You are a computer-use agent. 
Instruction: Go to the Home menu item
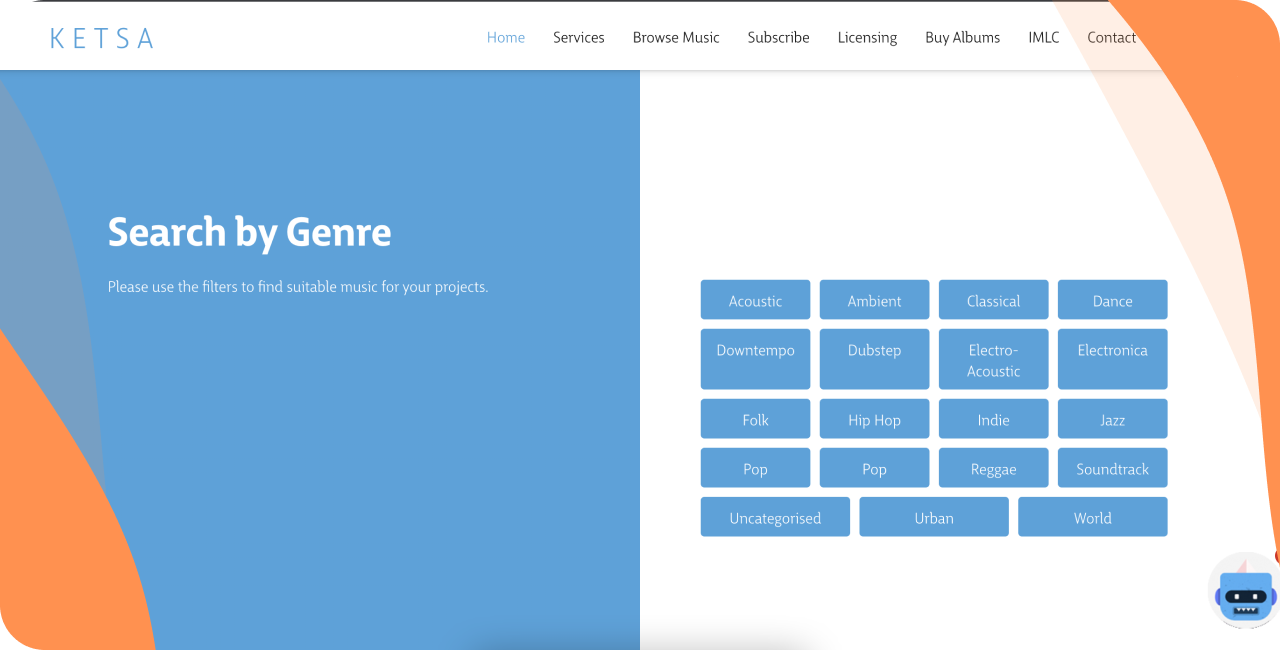point(505,38)
